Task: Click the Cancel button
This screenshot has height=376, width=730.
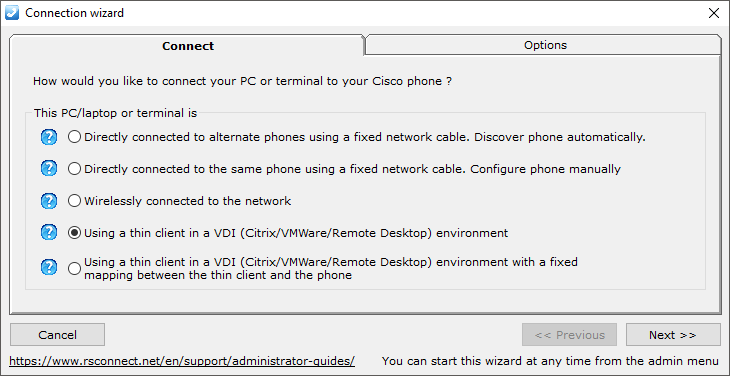Action: point(57,335)
